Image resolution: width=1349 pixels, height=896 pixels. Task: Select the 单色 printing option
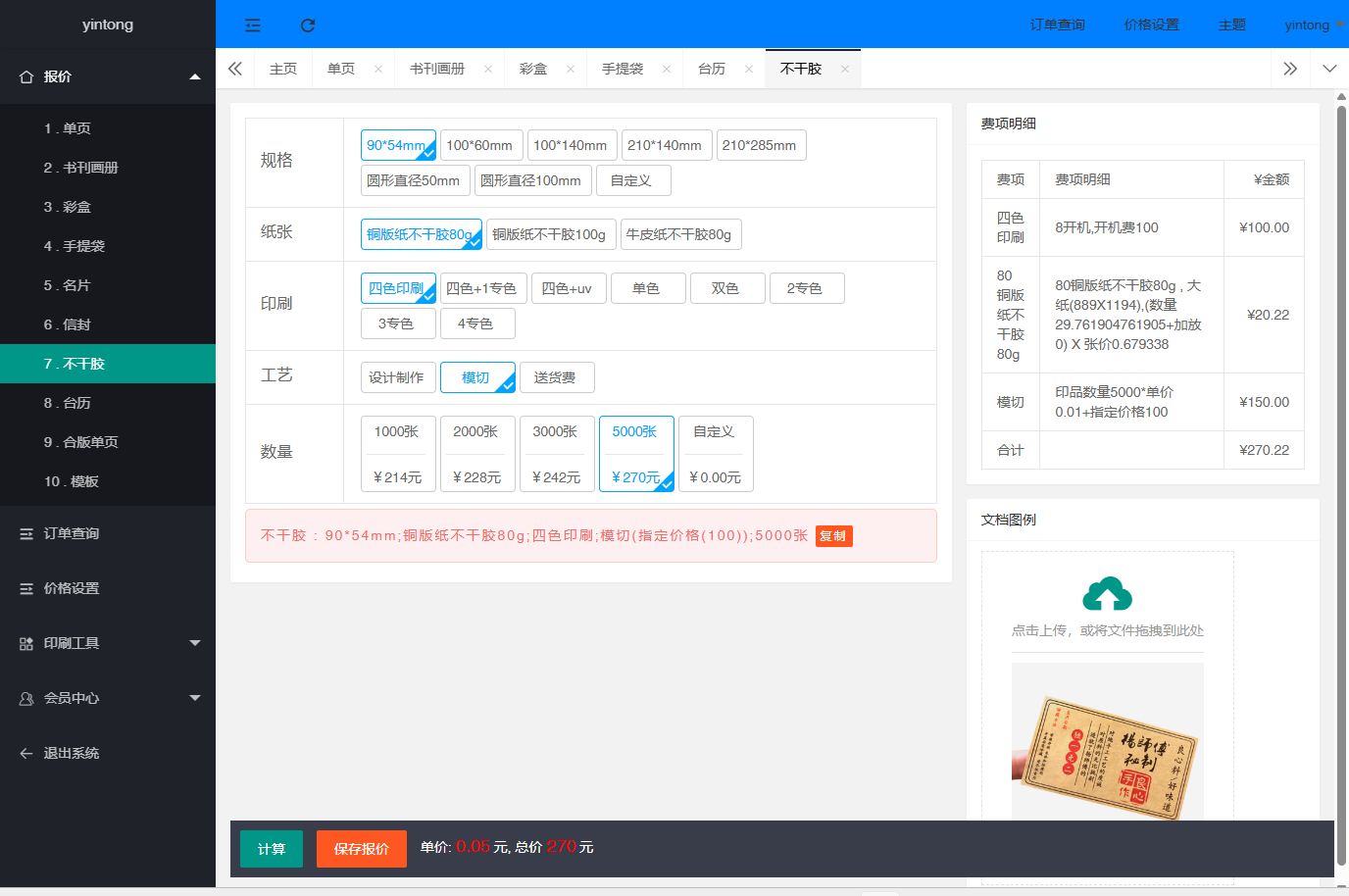point(648,288)
